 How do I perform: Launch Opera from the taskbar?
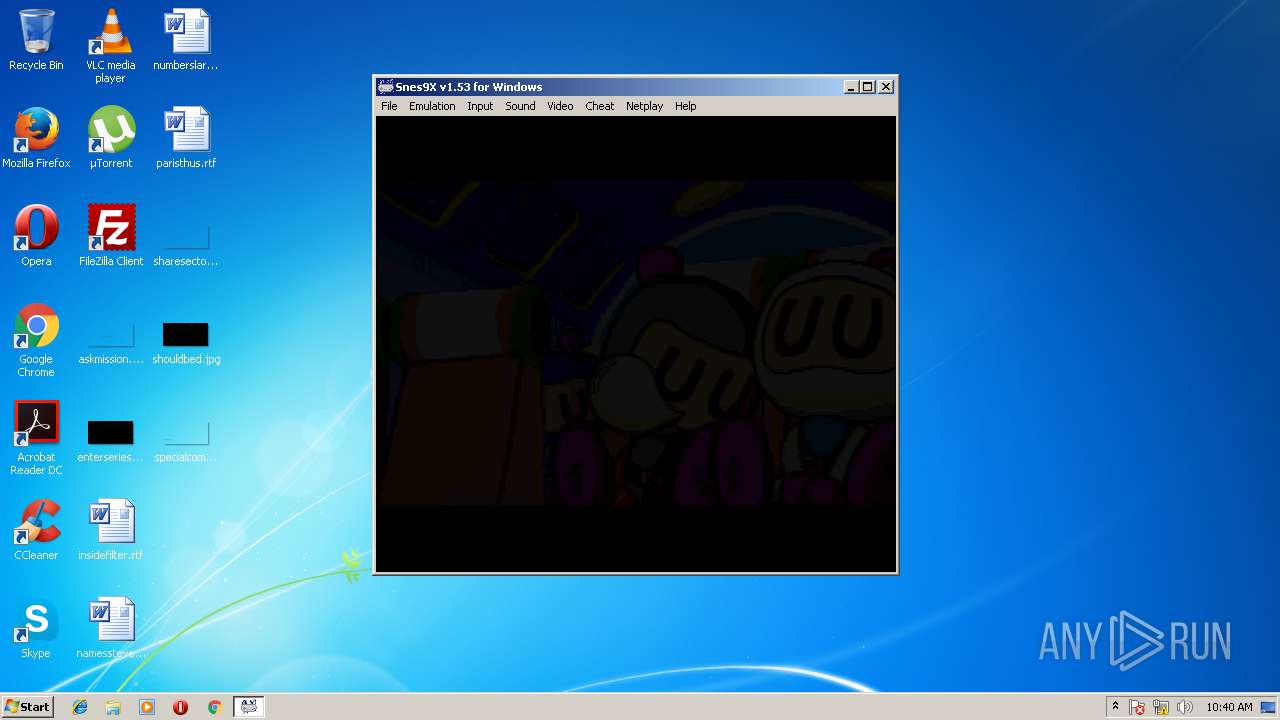181,707
